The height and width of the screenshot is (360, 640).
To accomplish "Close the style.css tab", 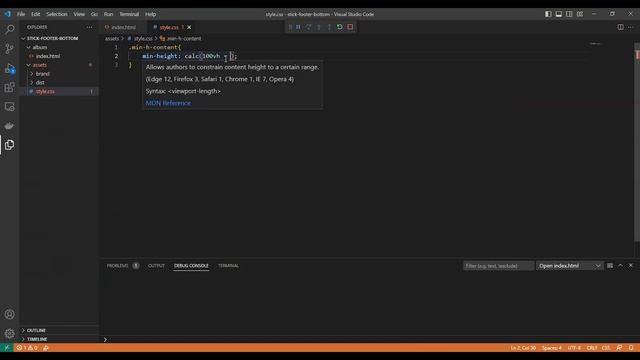I will click(x=189, y=27).
